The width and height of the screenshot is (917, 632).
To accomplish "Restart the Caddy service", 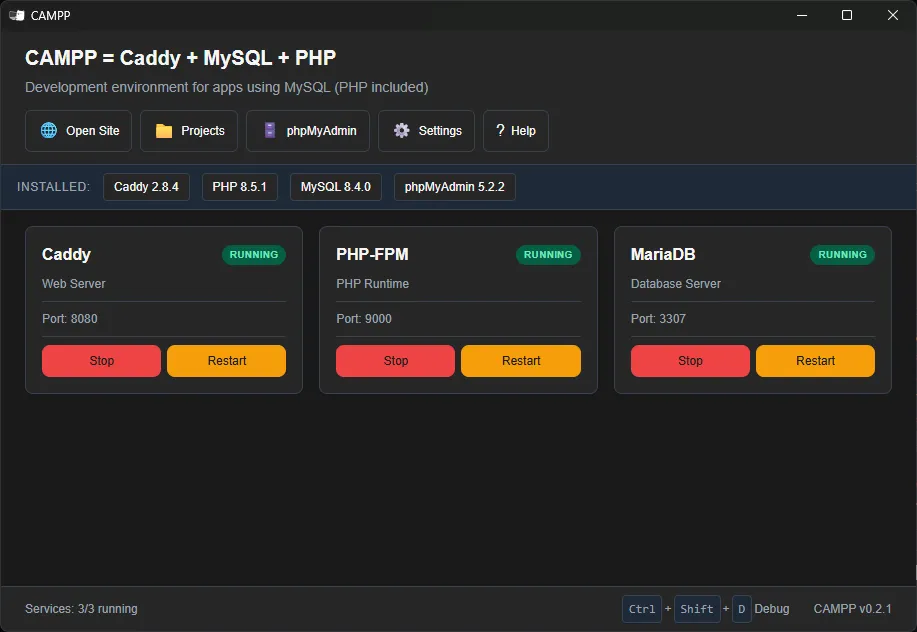I will tap(226, 361).
